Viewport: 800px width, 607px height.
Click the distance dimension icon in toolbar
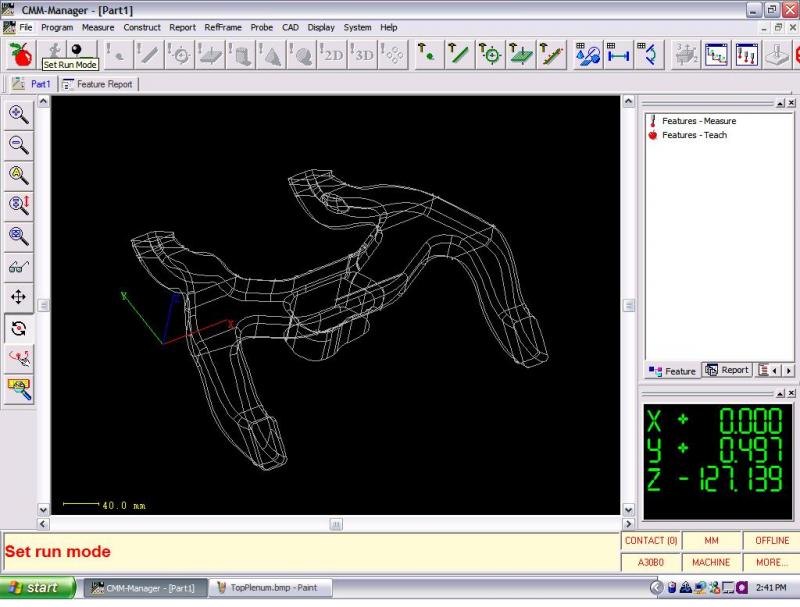617,54
